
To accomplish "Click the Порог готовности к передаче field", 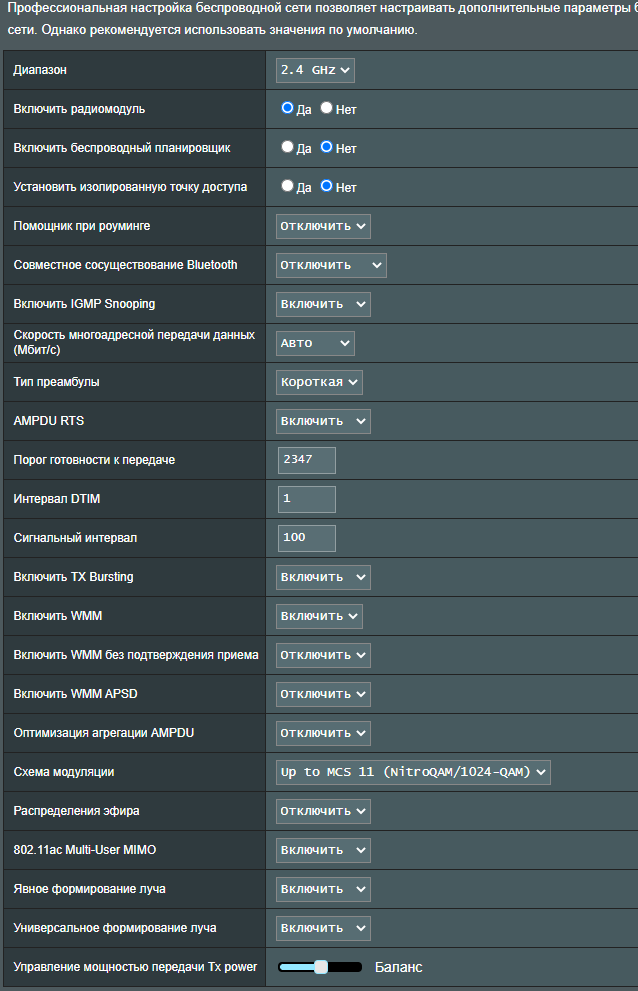I will coord(307,460).
